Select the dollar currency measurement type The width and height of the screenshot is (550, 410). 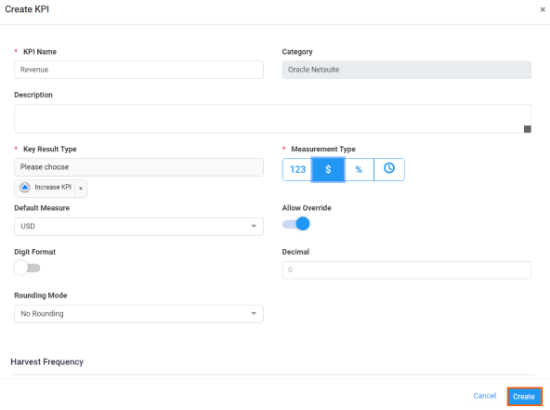click(328, 169)
